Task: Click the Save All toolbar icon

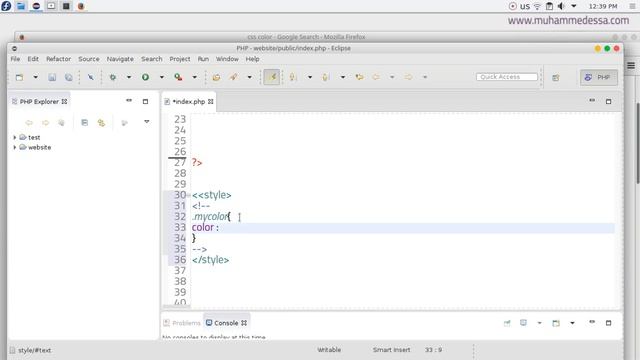Action: (x=68, y=77)
